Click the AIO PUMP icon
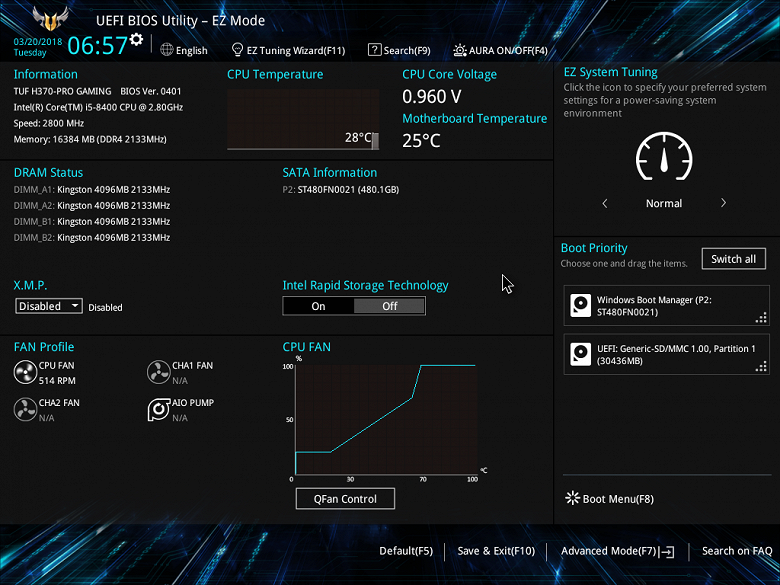Image resolution: width=780 pixels, height=585 pixels. tap(159, 409)
